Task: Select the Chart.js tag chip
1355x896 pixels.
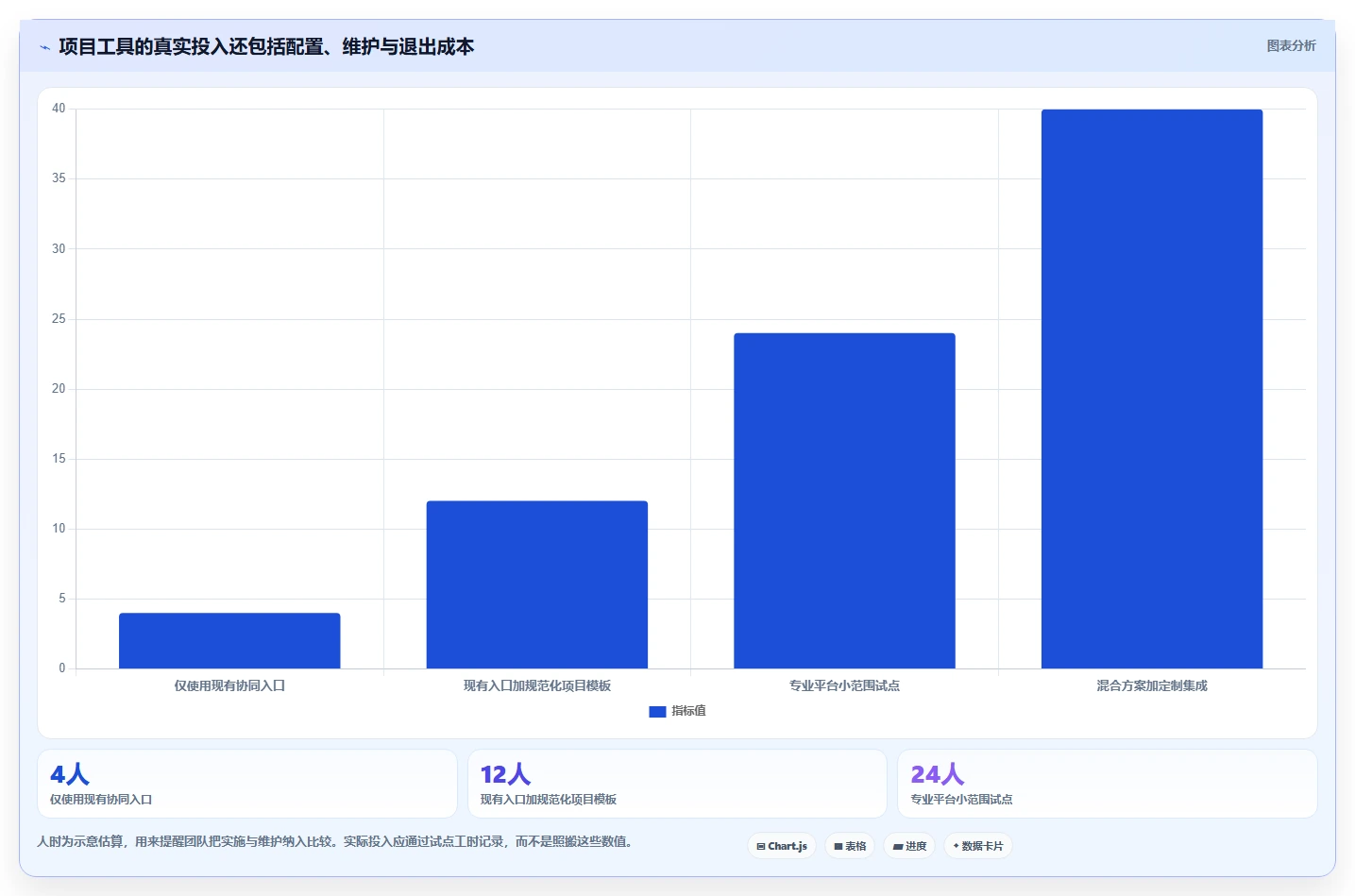Action: click(782, 846)
